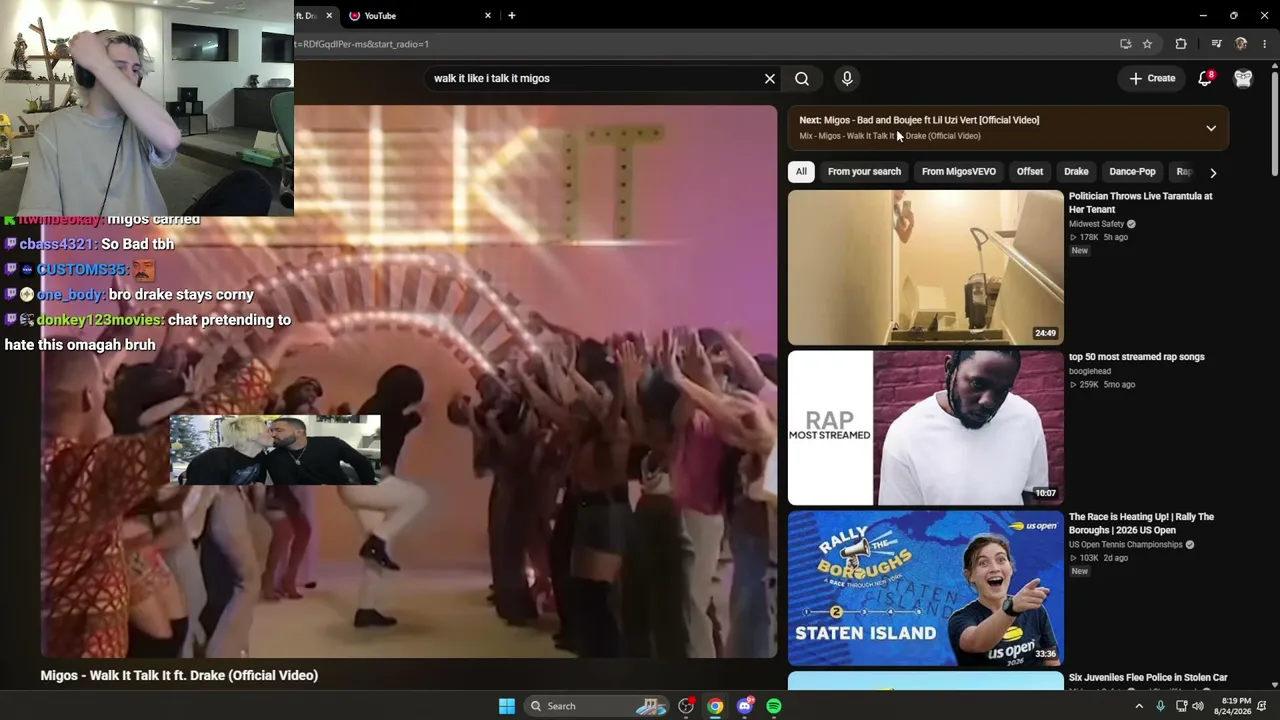Screen dimensions: 1280x720
Task: Click the Migos video player
Action: point(409,381)
